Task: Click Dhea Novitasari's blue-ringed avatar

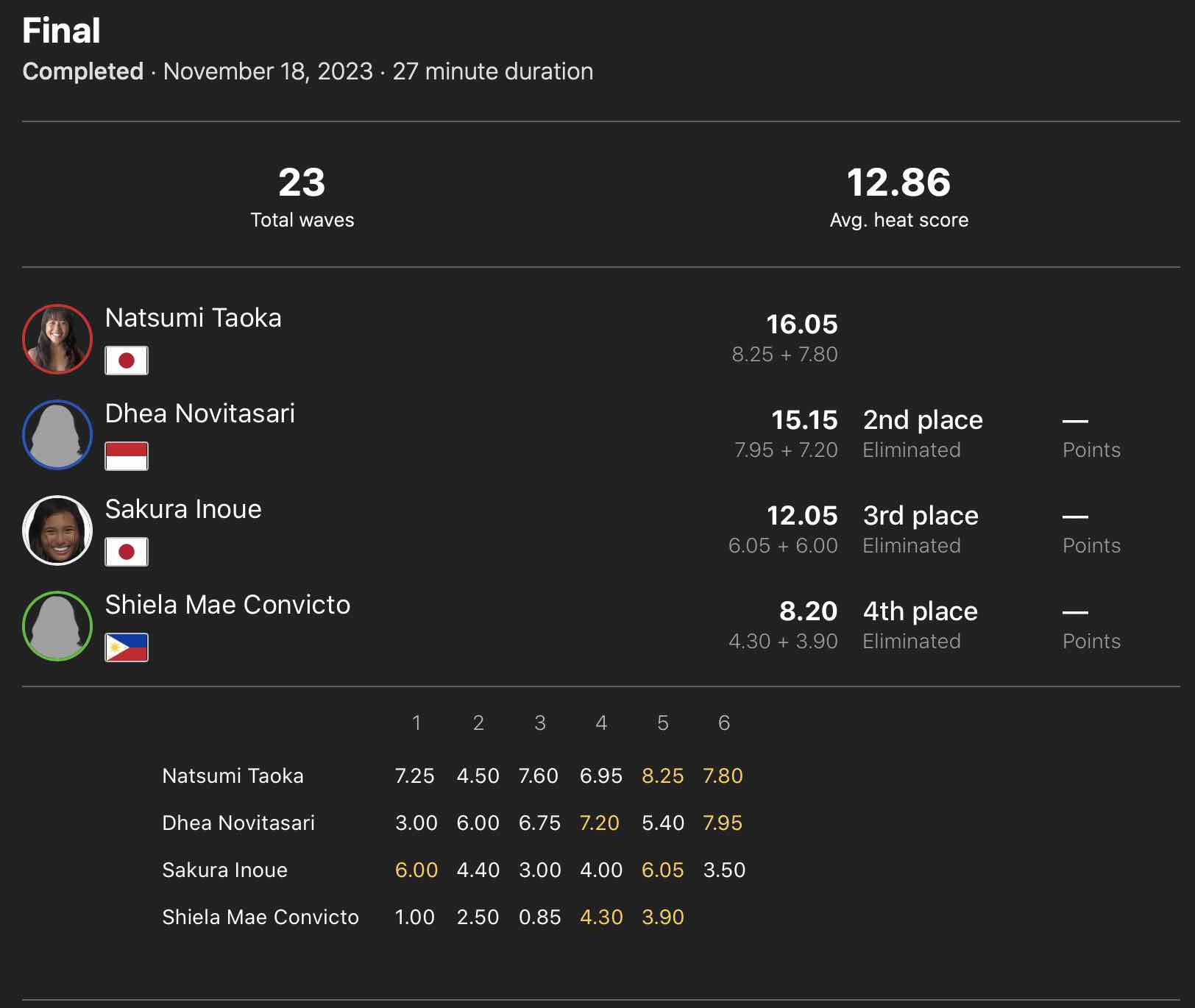Action: click(x=57, y=435)
